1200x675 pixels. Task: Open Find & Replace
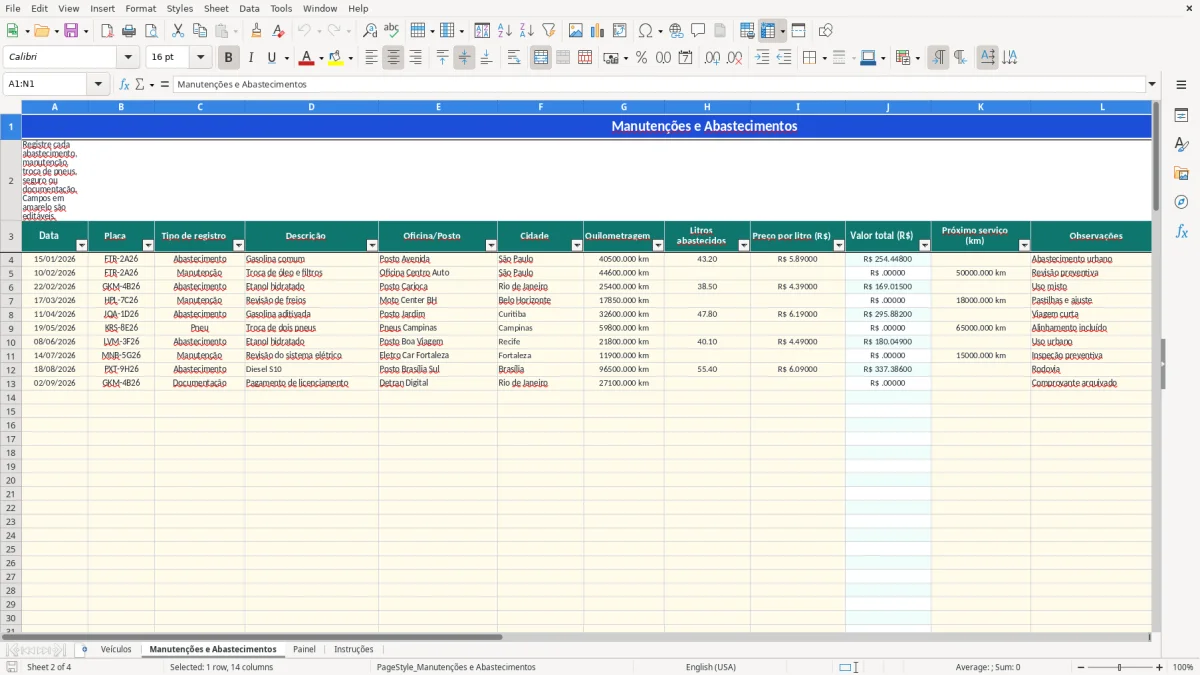(370, 31)
